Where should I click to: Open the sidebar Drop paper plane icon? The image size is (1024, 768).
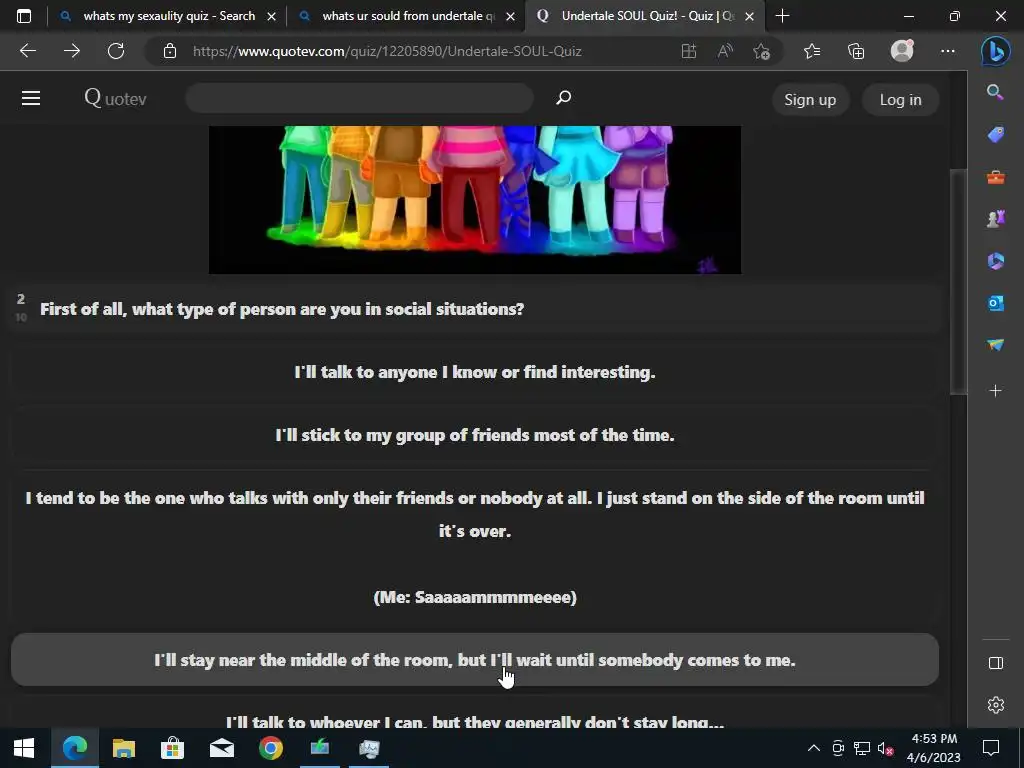995,345
